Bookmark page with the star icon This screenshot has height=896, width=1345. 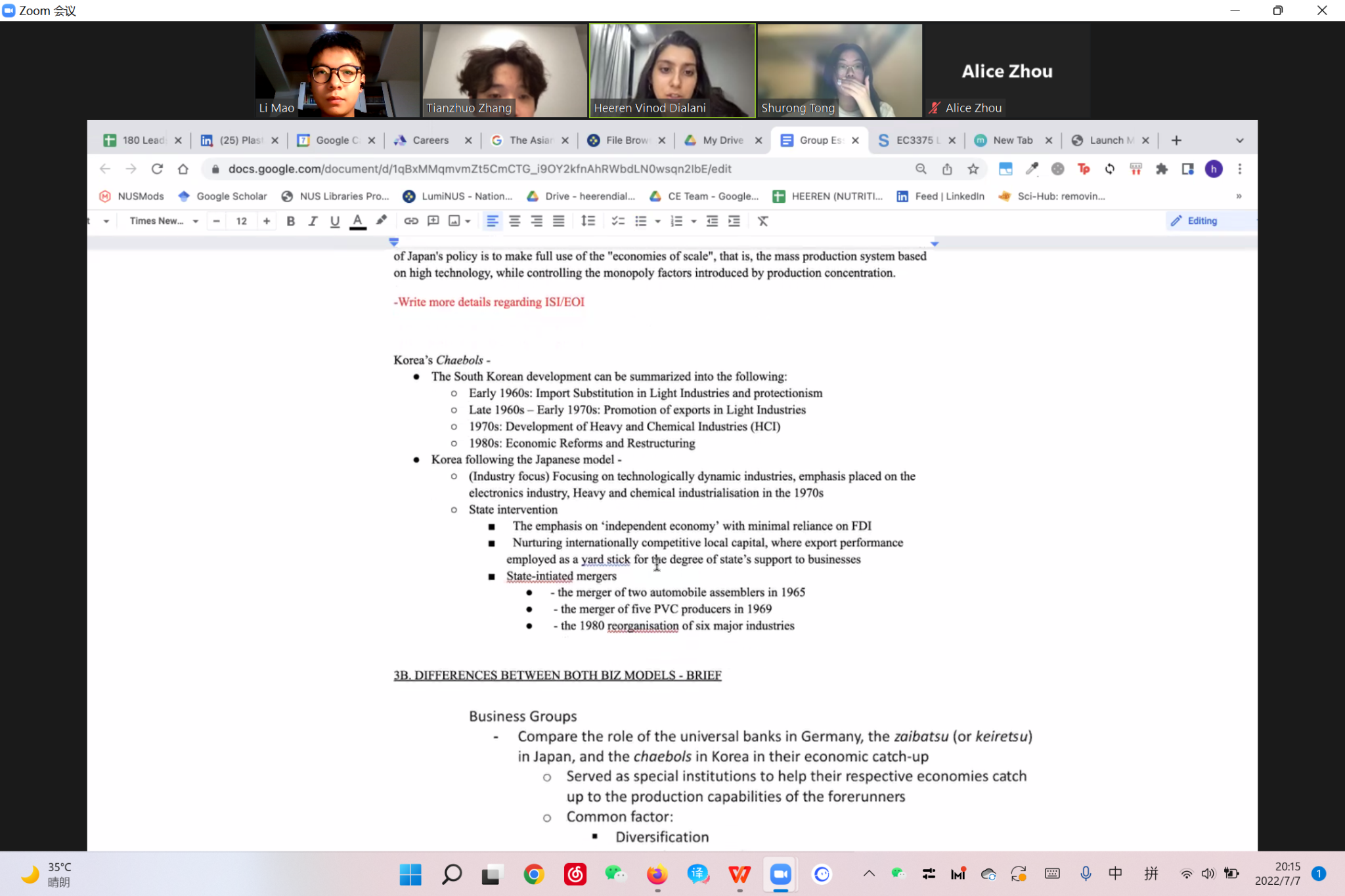[973, 169]
